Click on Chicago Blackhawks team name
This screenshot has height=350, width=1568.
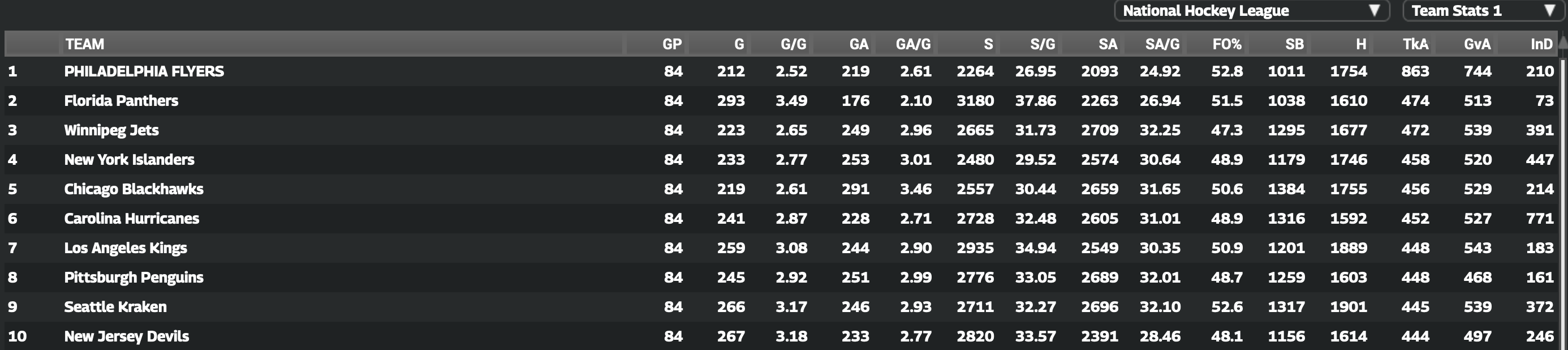pyautogui.click(x=134, y=189)
